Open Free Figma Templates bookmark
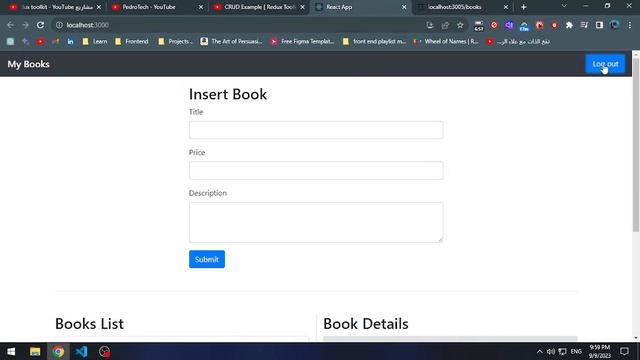Viewport: 640px width, 360px height. (x=302, y=41)
